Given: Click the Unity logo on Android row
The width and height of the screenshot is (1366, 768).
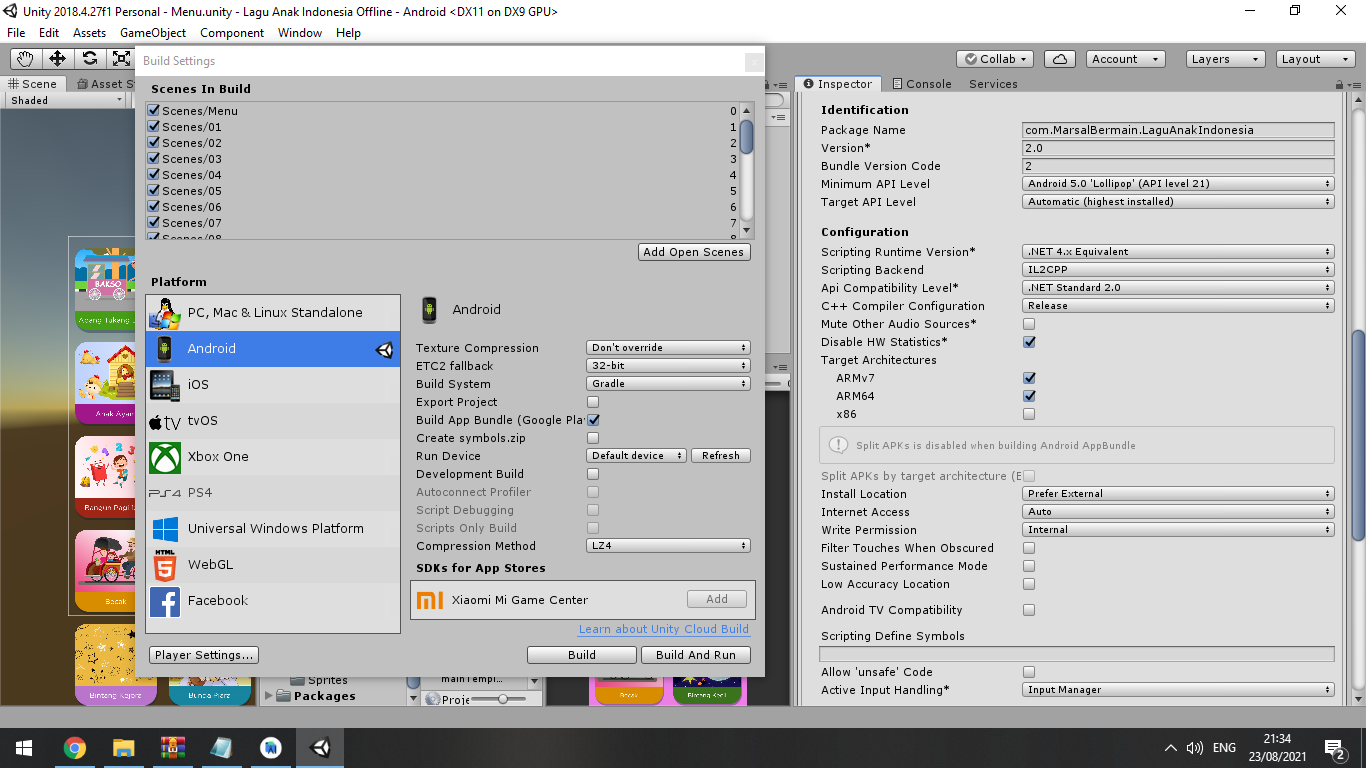Looking at the screenshot, I should click(x=385, y=350).
